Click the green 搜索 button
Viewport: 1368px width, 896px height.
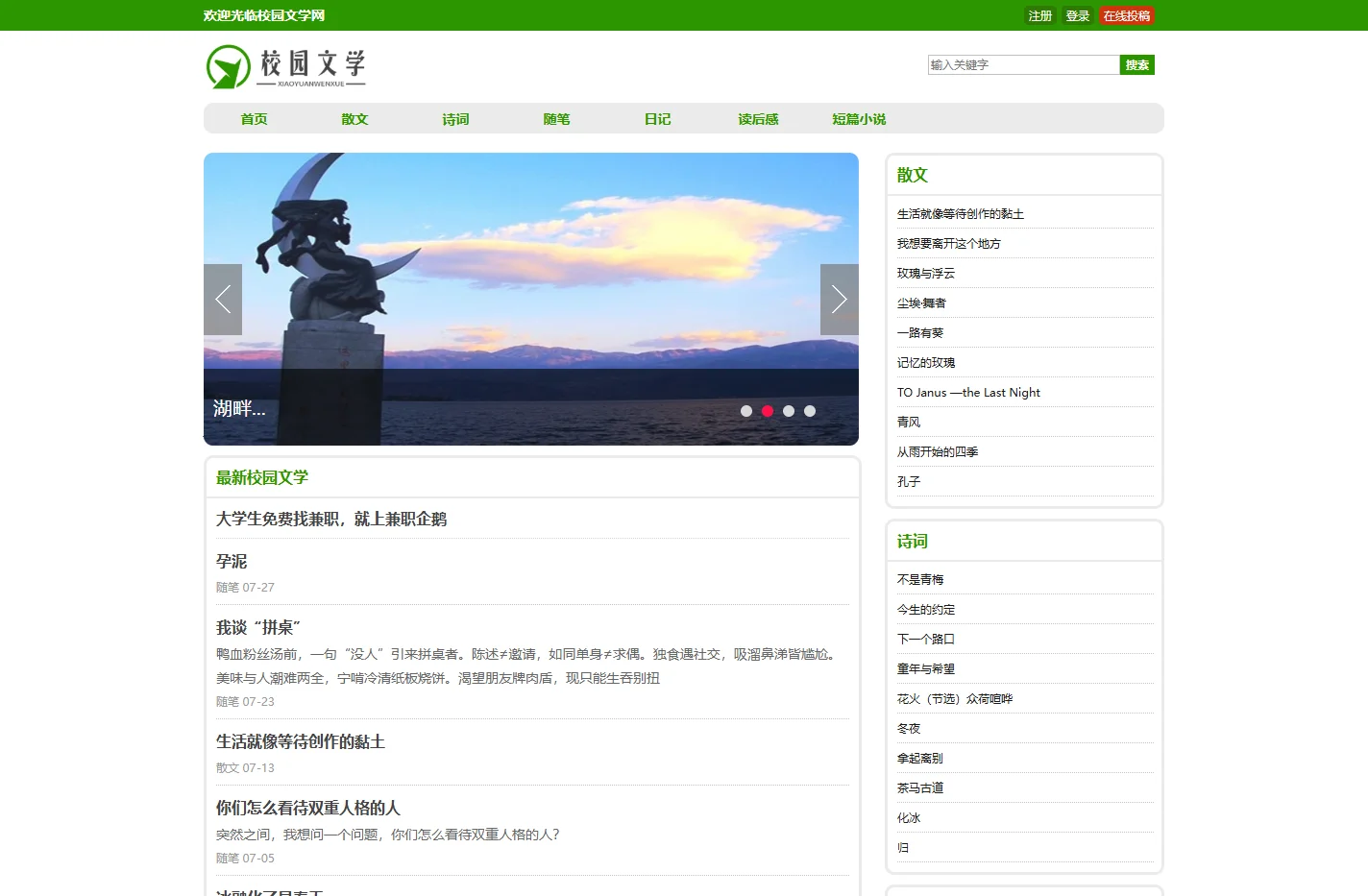[1137, 65]
